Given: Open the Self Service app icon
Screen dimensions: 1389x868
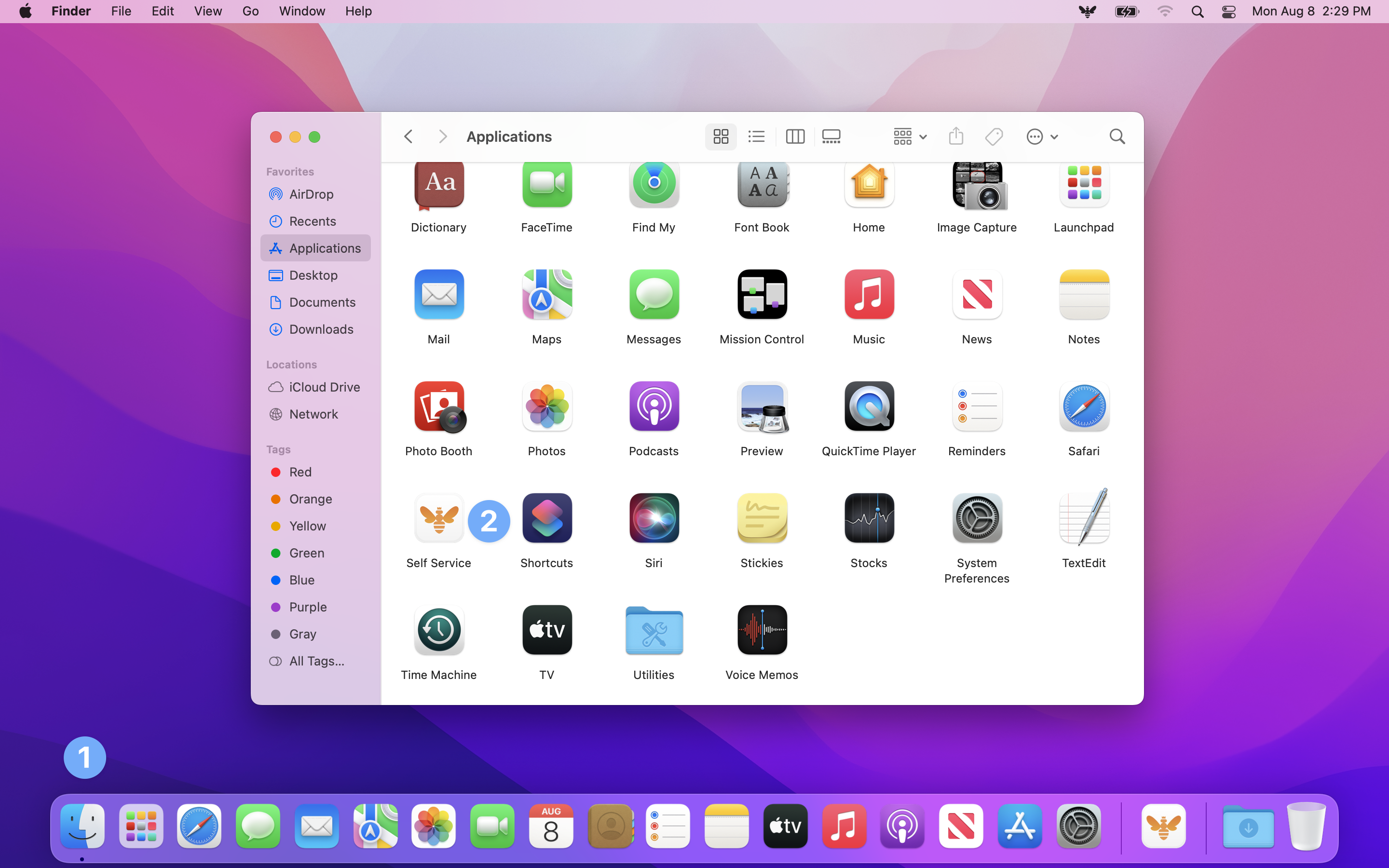Looking at the screenshot, I should [x=438, y=518].
